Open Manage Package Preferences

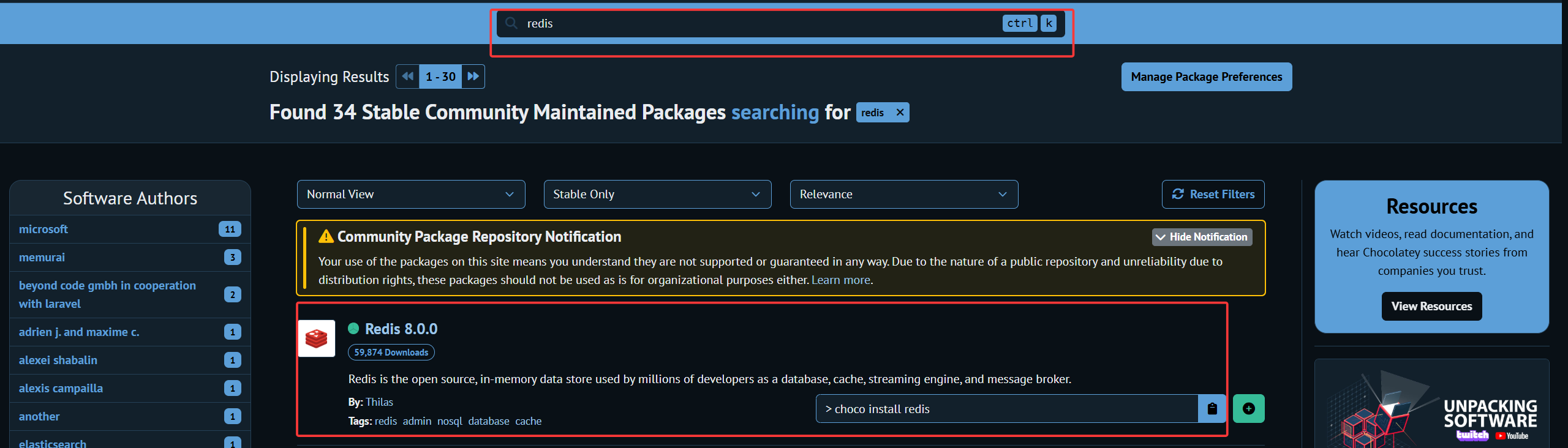[x=1207, y=77]
